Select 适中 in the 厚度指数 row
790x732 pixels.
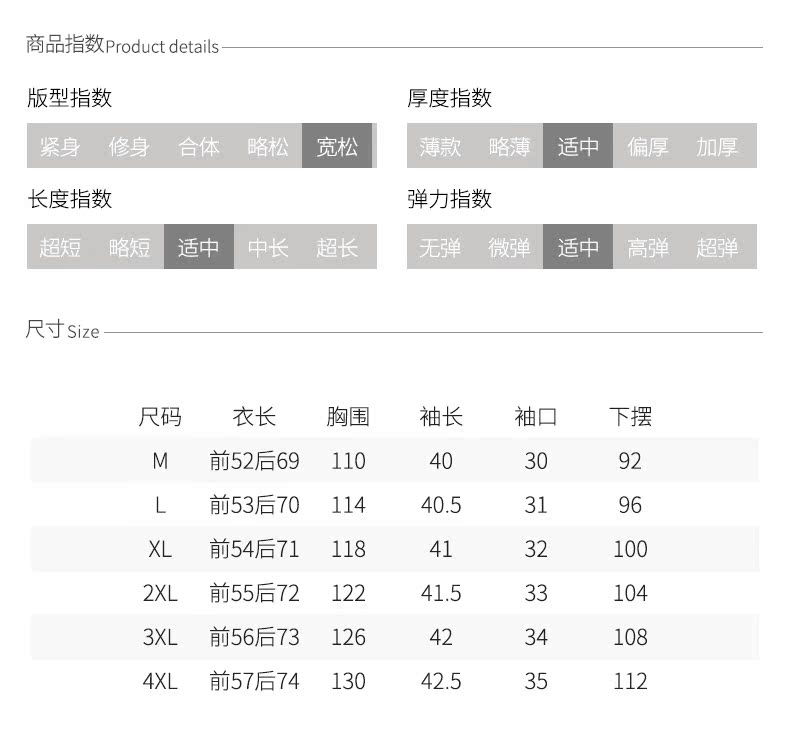[578, 146]
